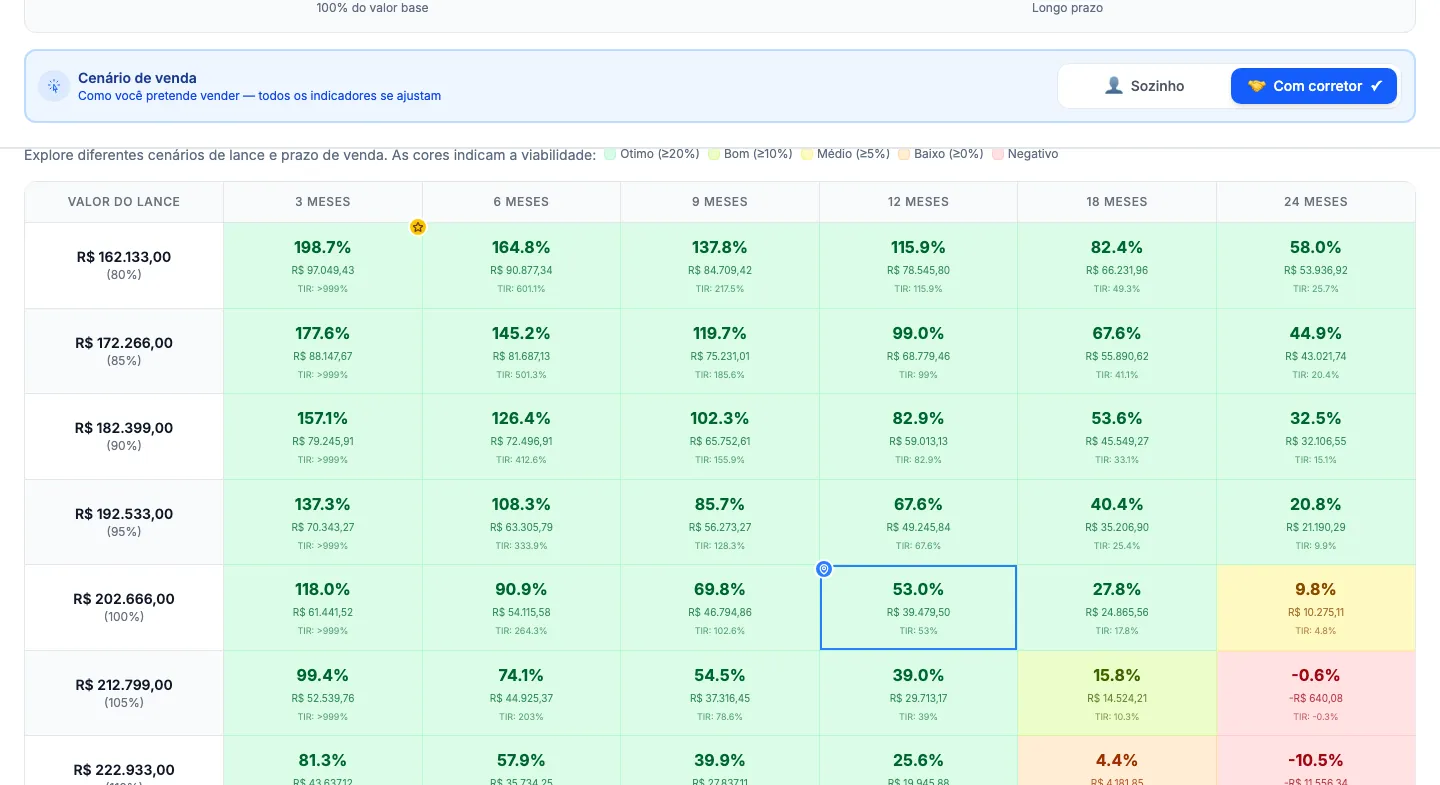
Task: Select the highlighted 53.0% cell
Action: coord(918,607)
